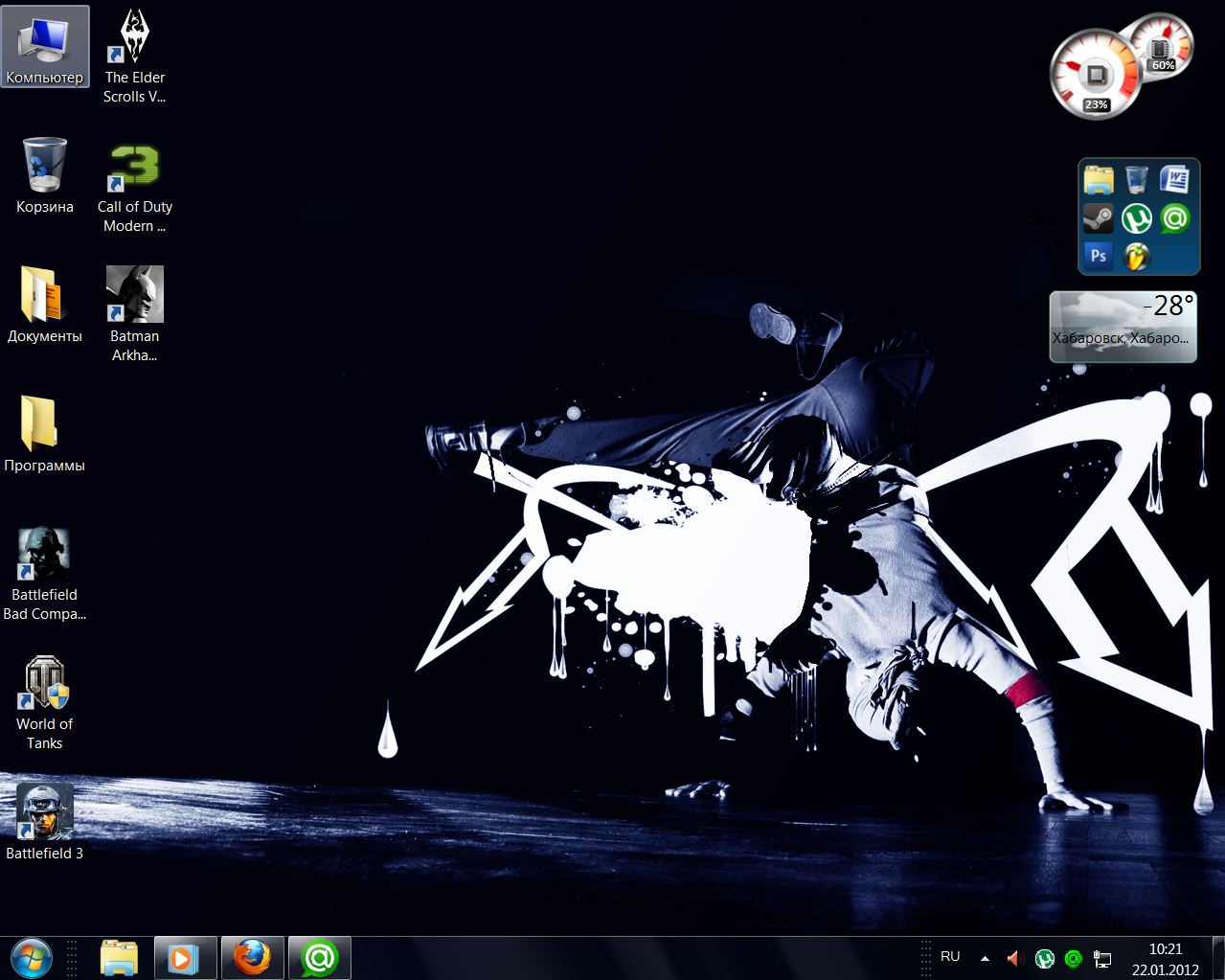Open Microsoft Word from the launcher gadget
This screenshot has width=1225, height=980.
tap(1174, 180)
